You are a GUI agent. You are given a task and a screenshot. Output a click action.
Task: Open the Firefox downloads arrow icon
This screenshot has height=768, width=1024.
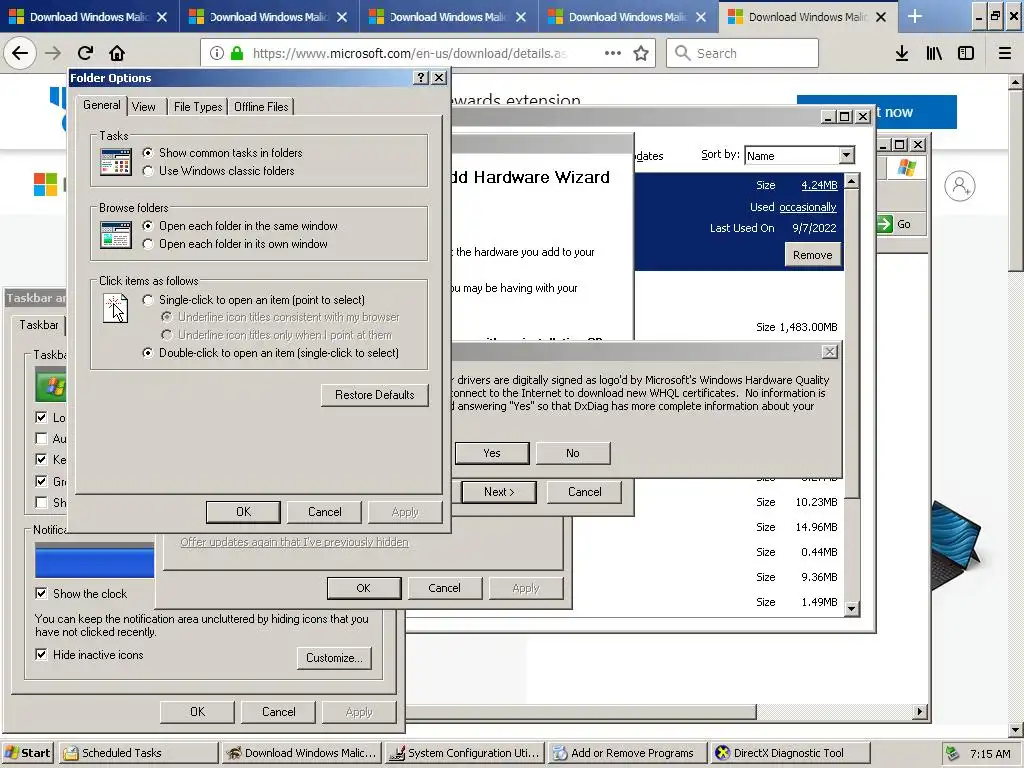(902, 53)
